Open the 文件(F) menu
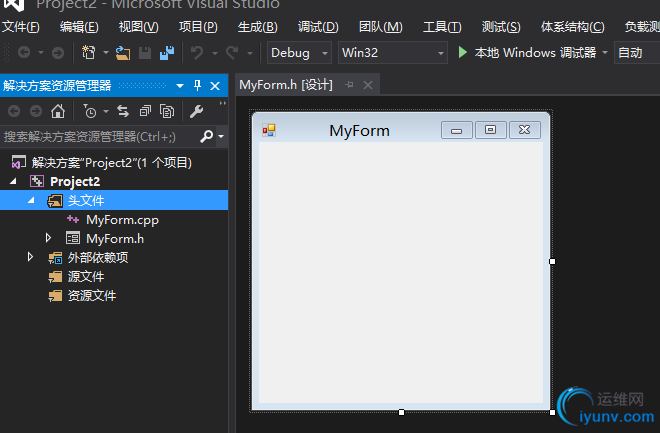The image size is (660, 433). [x=21, y=27]
